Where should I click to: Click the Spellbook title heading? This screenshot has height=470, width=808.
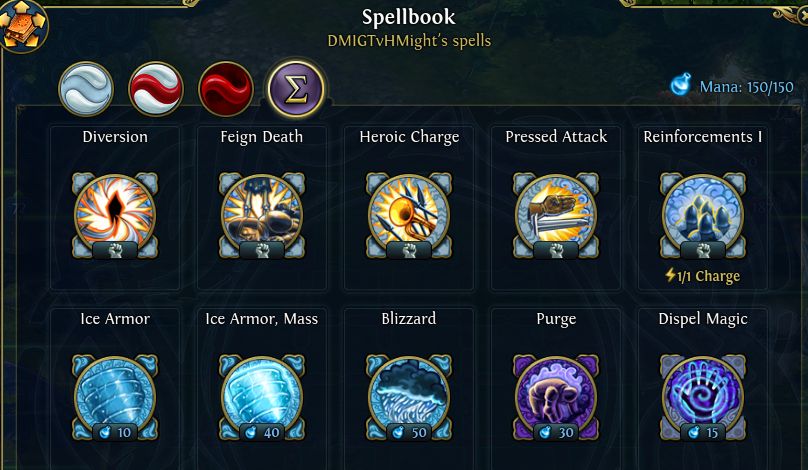click(x=409, y=16)
